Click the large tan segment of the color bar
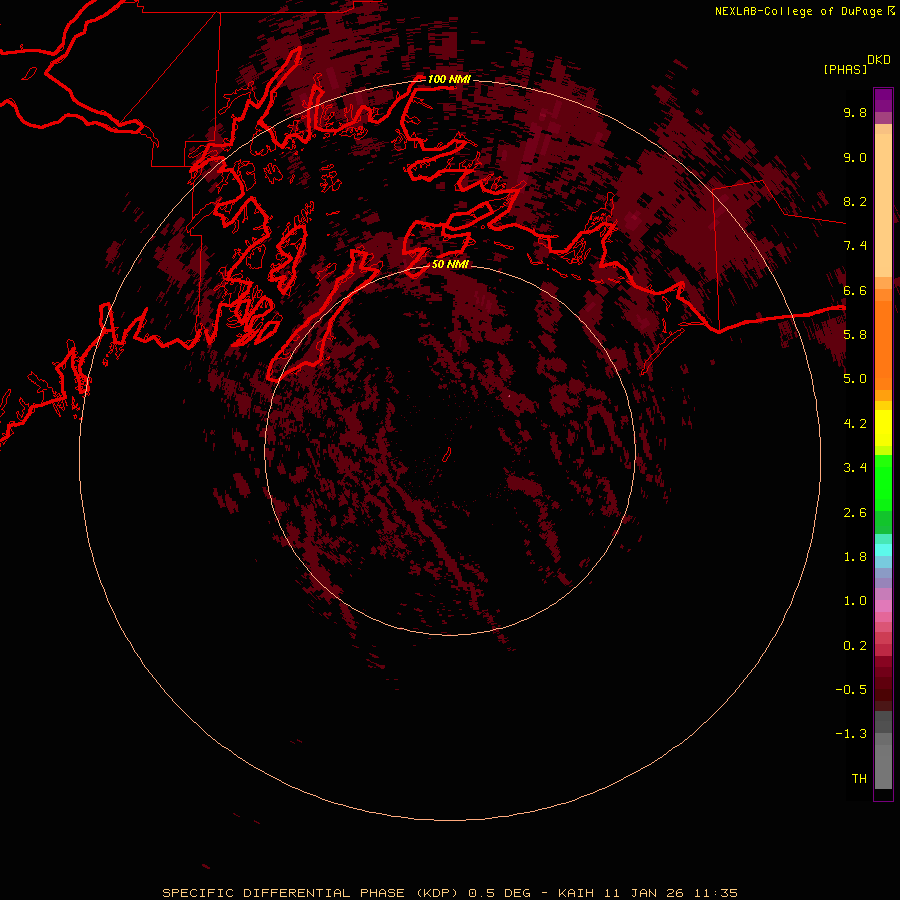 click(x=883, y=205)
